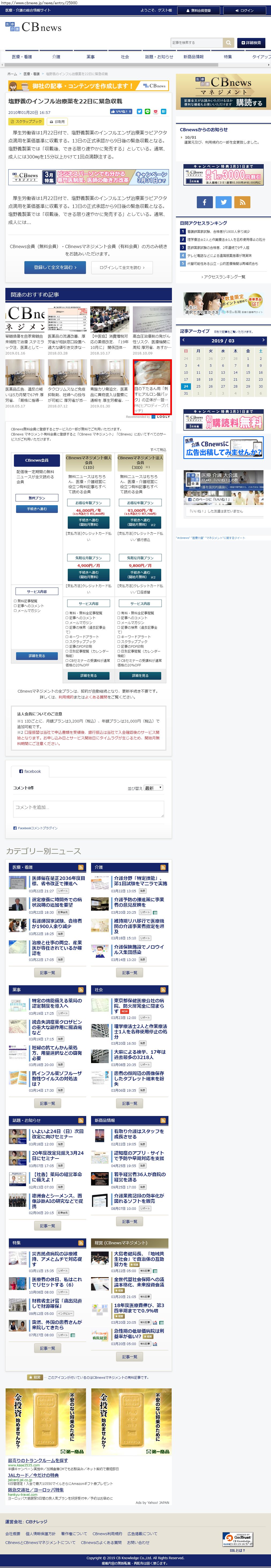Click 記事一覧 under 社会
Image resolution: width=271 pixels, height=1568 pixels.
[x=129, y=1103]
